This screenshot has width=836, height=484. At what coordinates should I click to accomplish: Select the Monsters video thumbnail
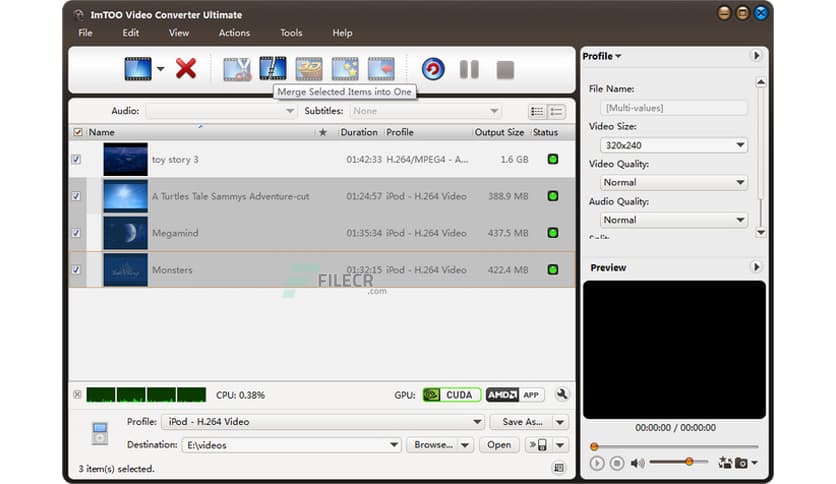tap(125, 270)
